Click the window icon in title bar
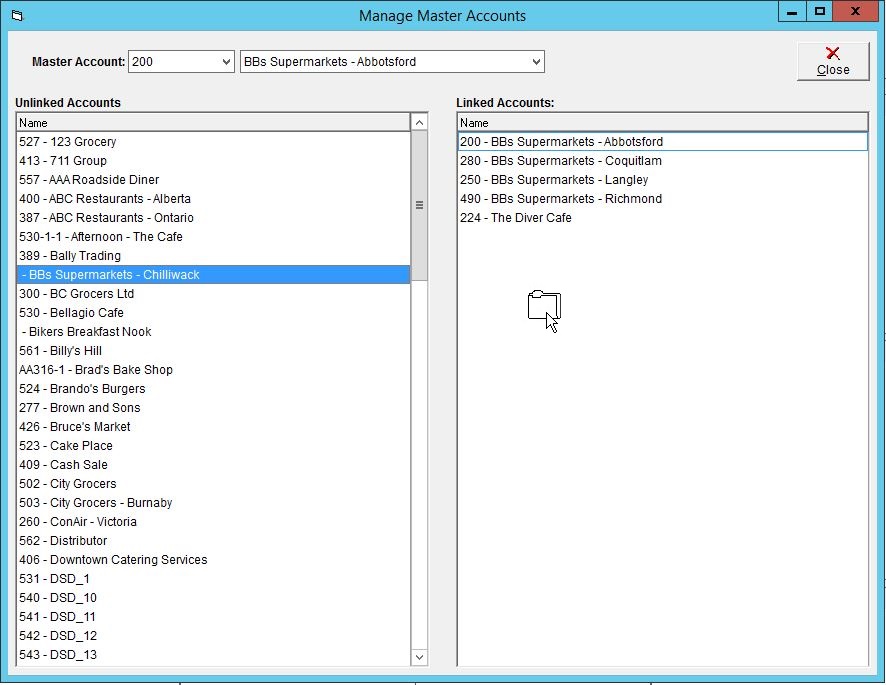The width and height of the screenshot is (886, 685). point(17,15)
